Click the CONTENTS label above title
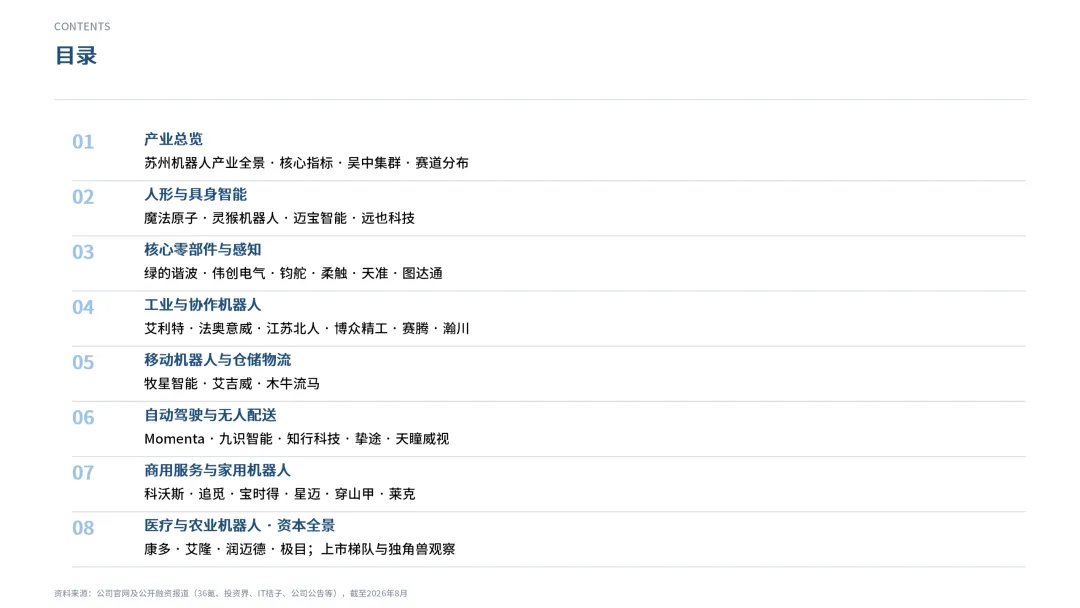Image resolution: width=1080 pixels, height=608 pixels. tap(82, 26)
